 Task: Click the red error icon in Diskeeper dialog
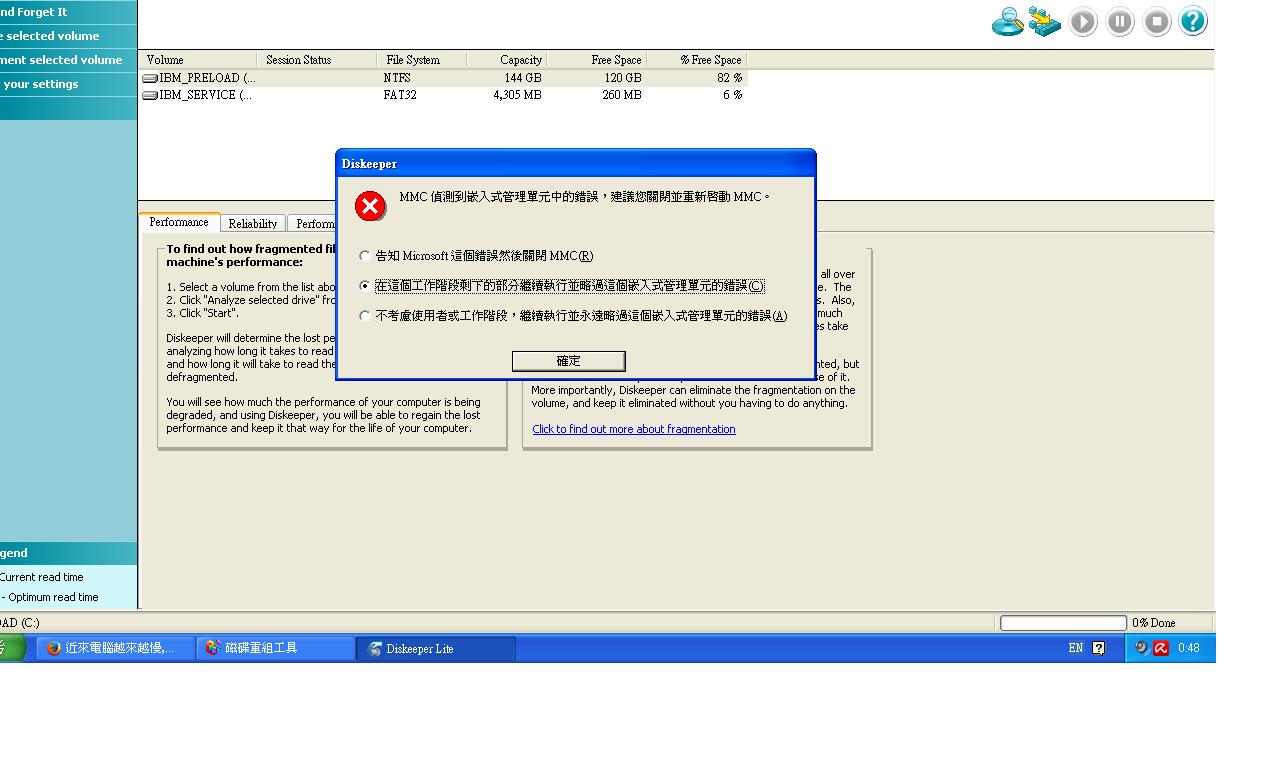tap(370, 206)
